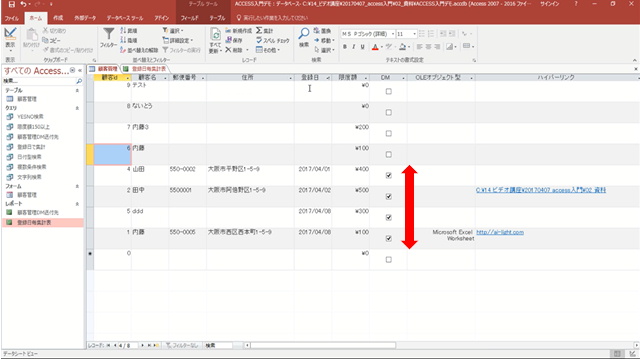Image resolution: width=640 pixels, height=360 pixels.
Task: Click first record navigation arrow at bottom
Action: pos(109,345)
